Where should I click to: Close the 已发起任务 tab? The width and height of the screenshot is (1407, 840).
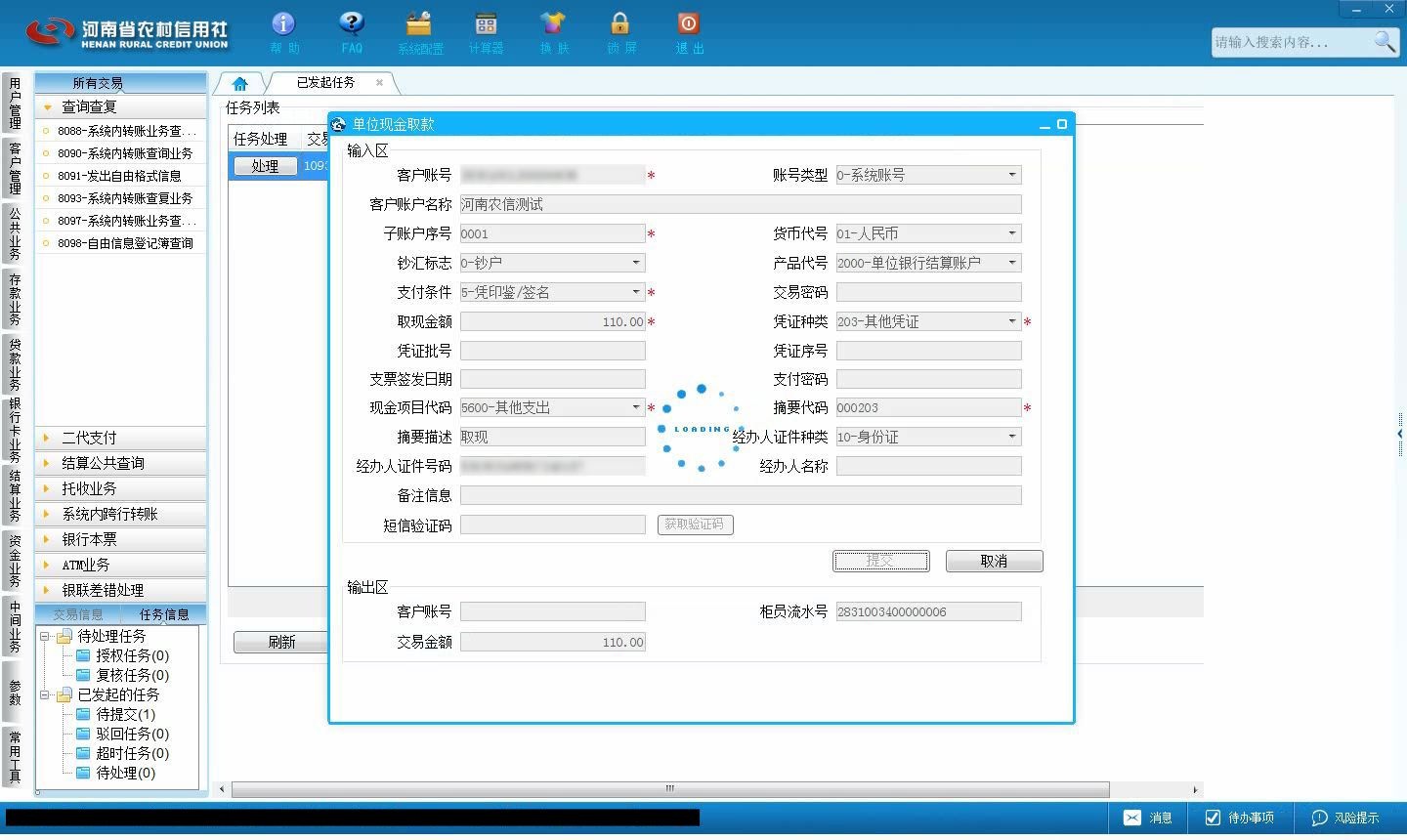point(379,83)
